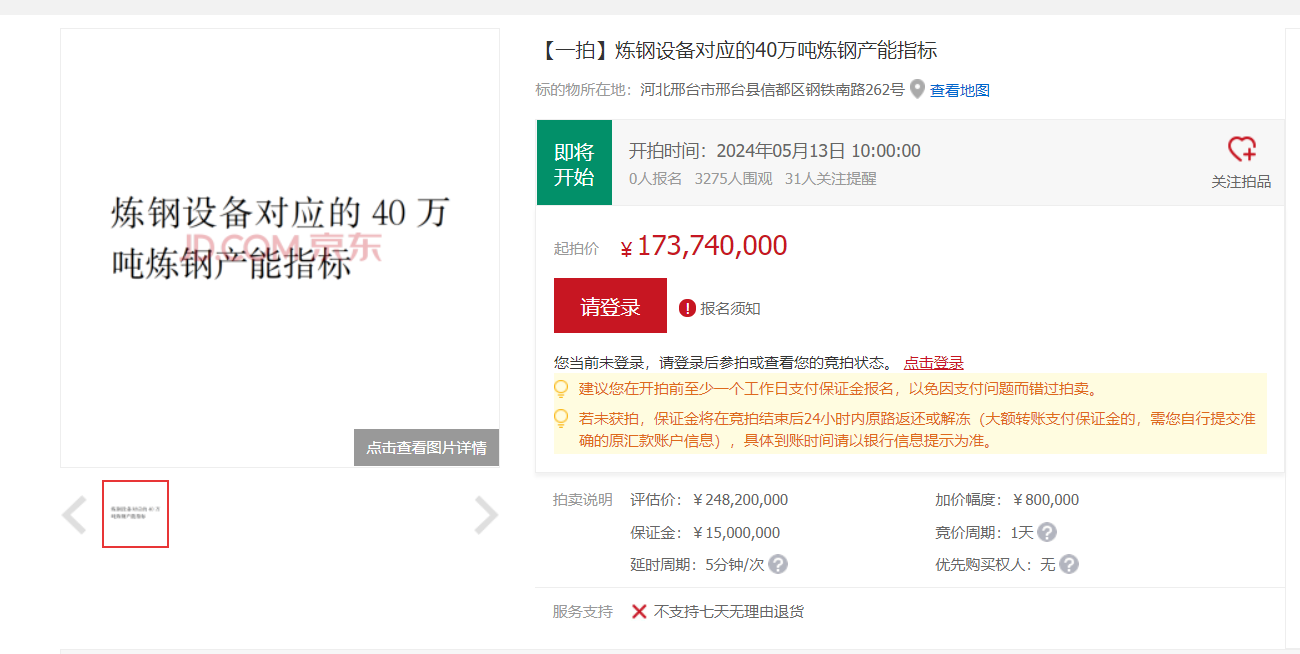Click the 点击登录 link
1300x654 pixels.
pyautogui.click(x=933, y=363)
